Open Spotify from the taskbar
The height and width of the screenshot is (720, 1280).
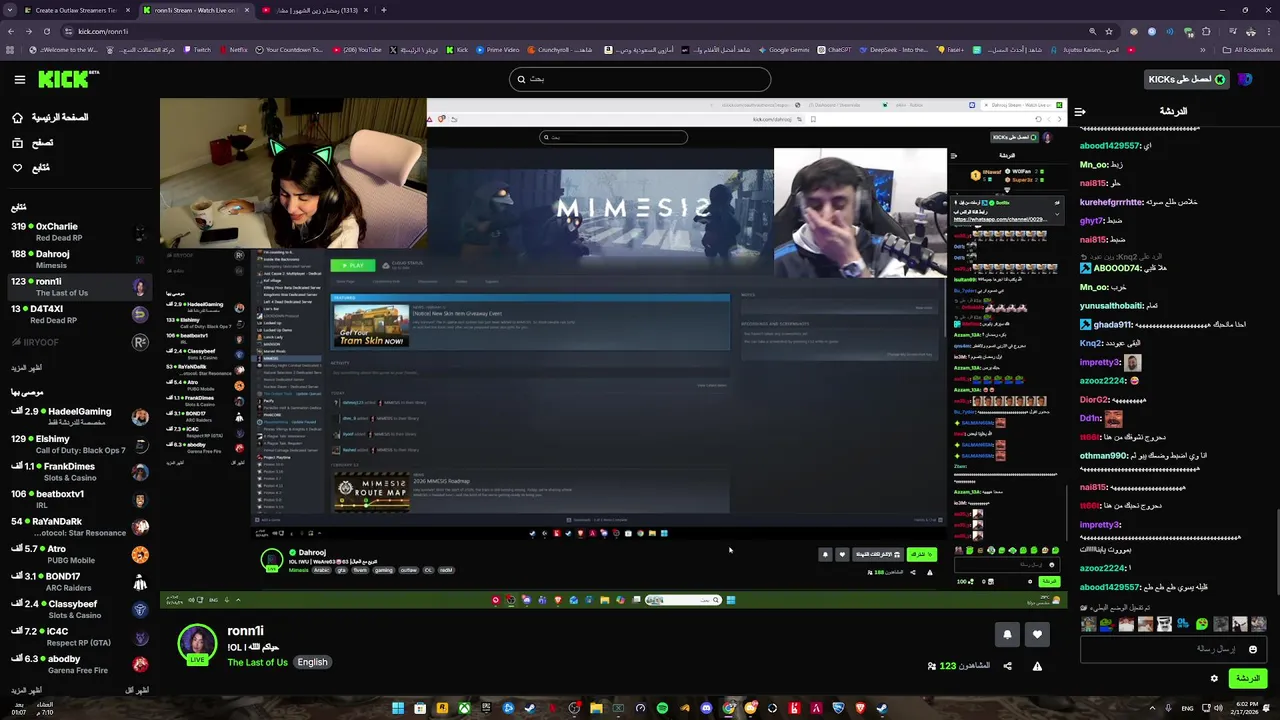[x=662, y=708]
